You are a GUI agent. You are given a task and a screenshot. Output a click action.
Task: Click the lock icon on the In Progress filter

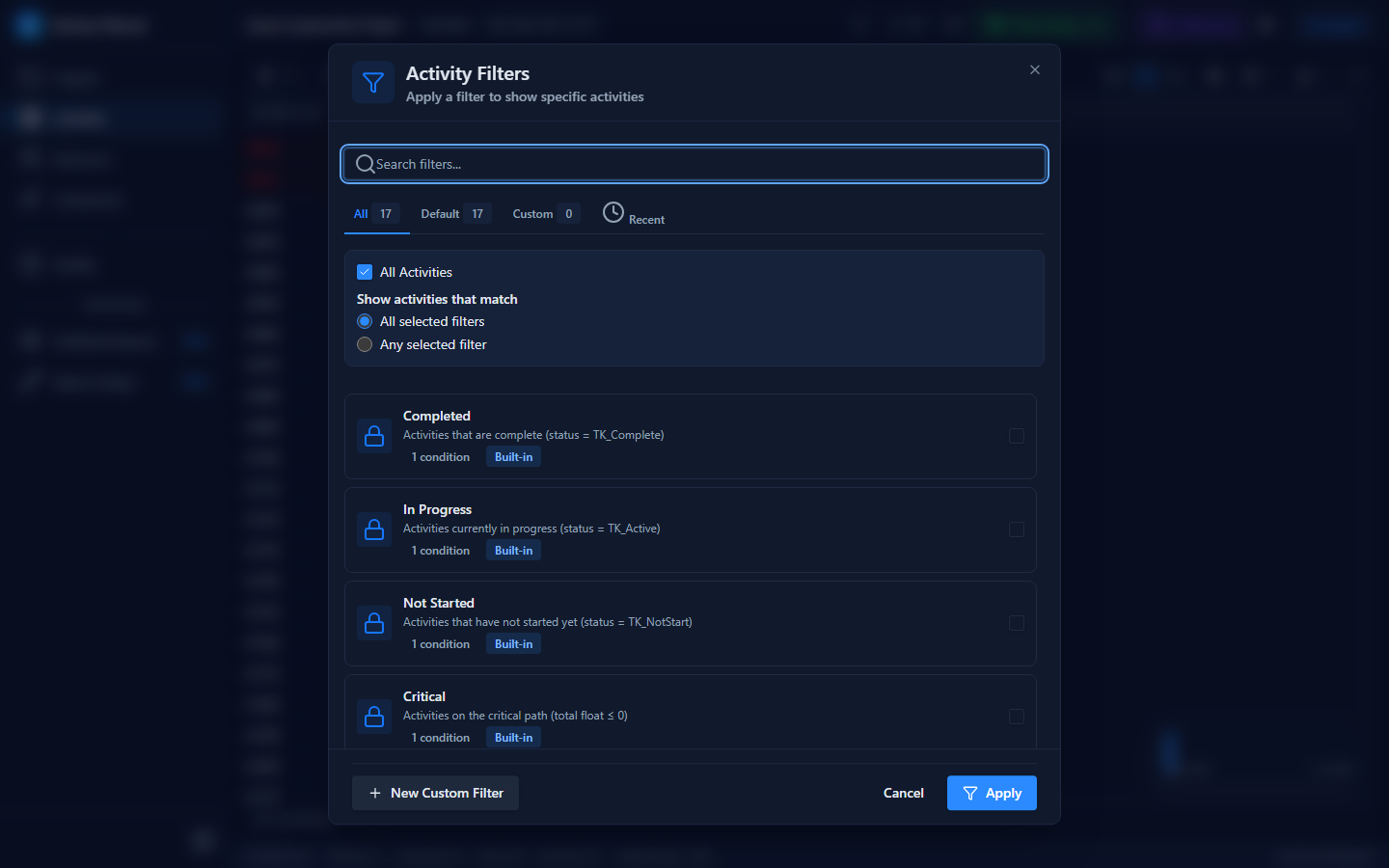point(374,530)
